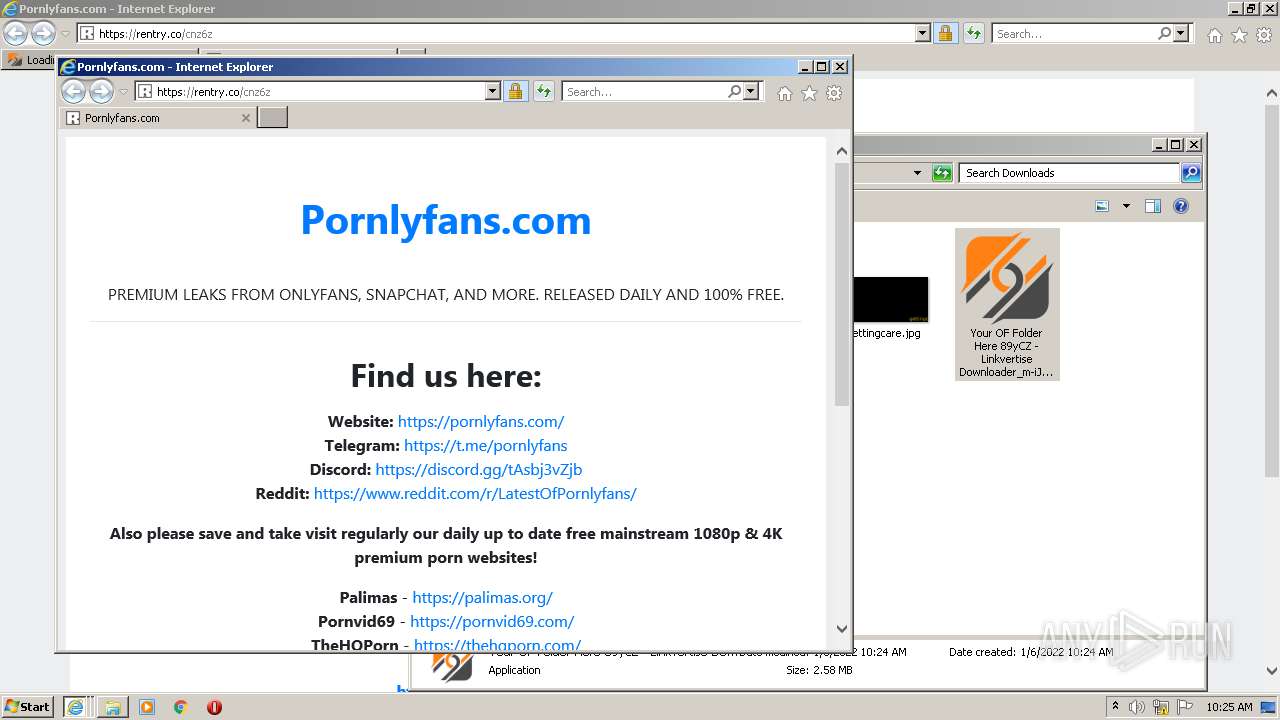Open a new tab in the front IE window
Screen dimensions: 1280x720
click(272, 118)
